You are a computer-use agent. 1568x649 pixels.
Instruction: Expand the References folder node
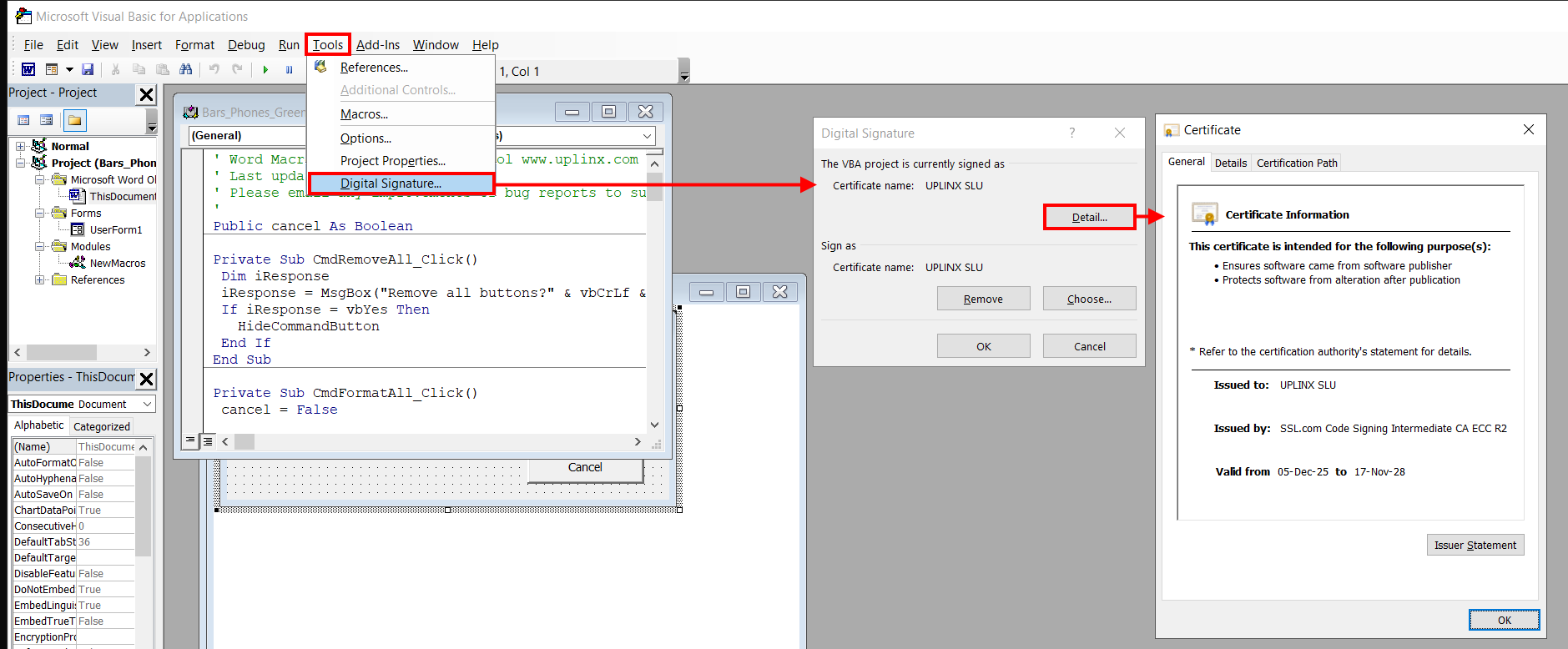tap(39, 279)
